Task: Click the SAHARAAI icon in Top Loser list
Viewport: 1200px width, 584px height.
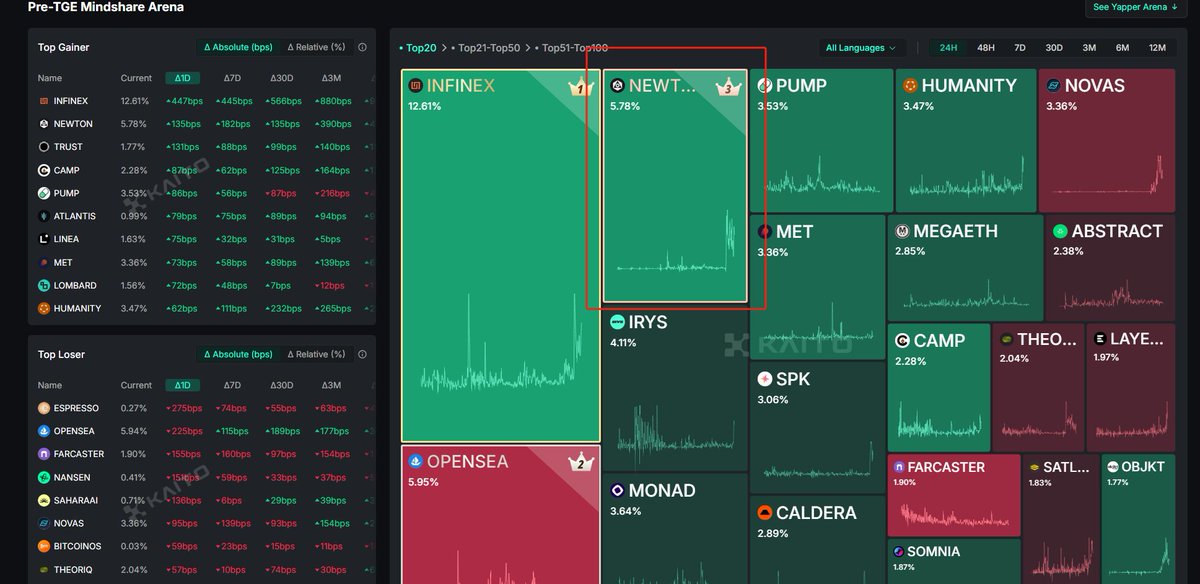Action: (x=44, y=500)
